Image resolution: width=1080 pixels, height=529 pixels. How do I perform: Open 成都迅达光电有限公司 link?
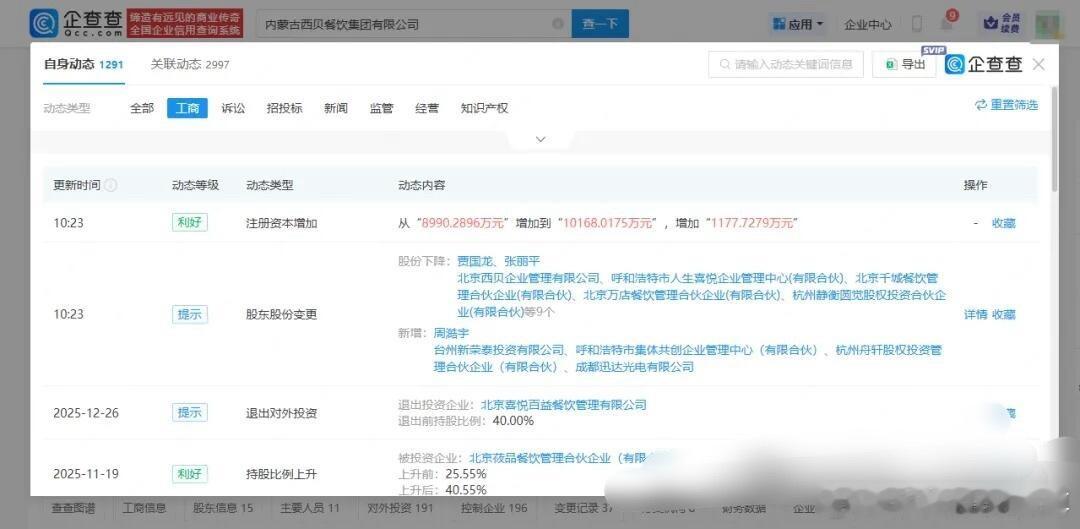click(635, 367)
